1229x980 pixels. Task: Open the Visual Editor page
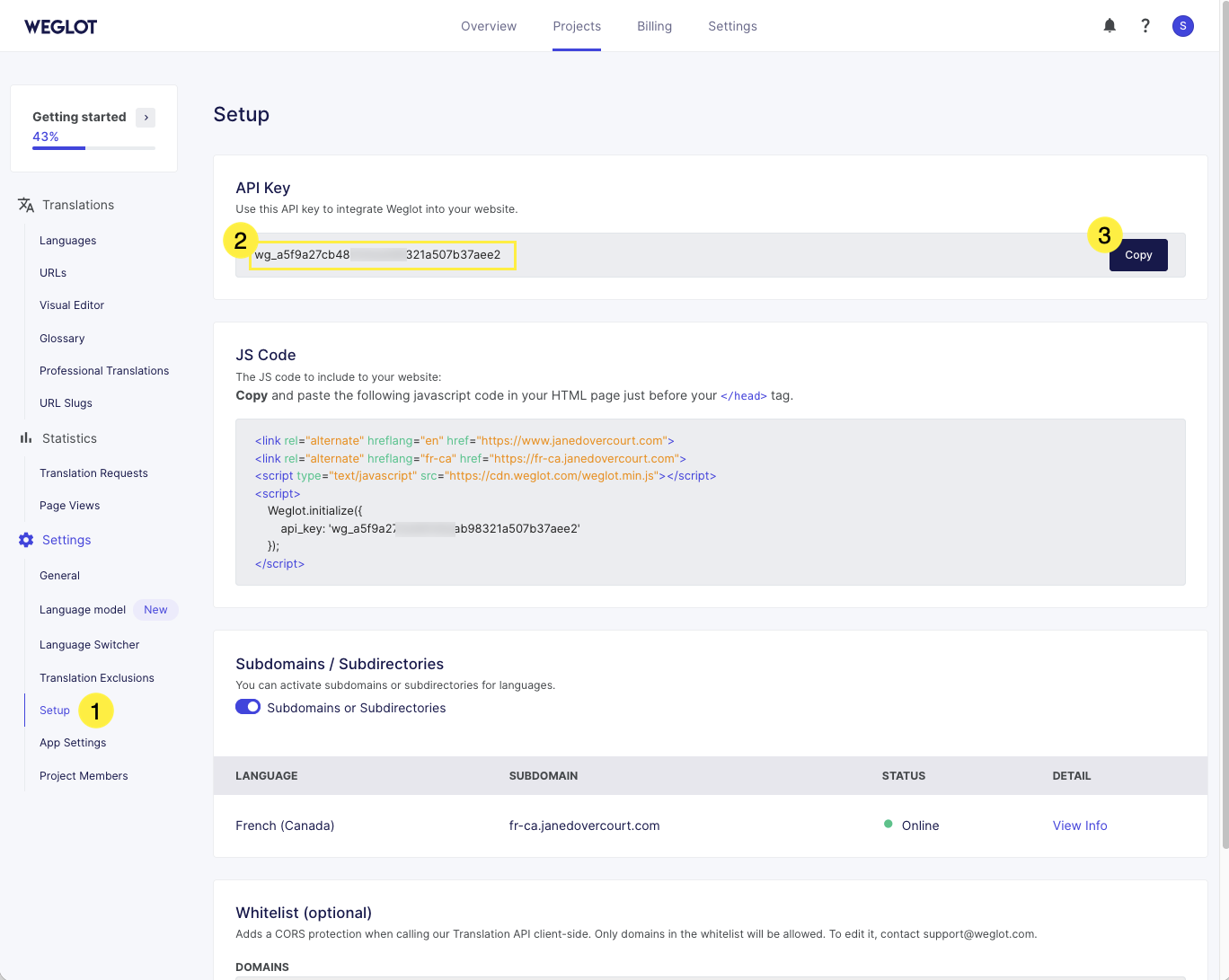[x=72, y=305]
